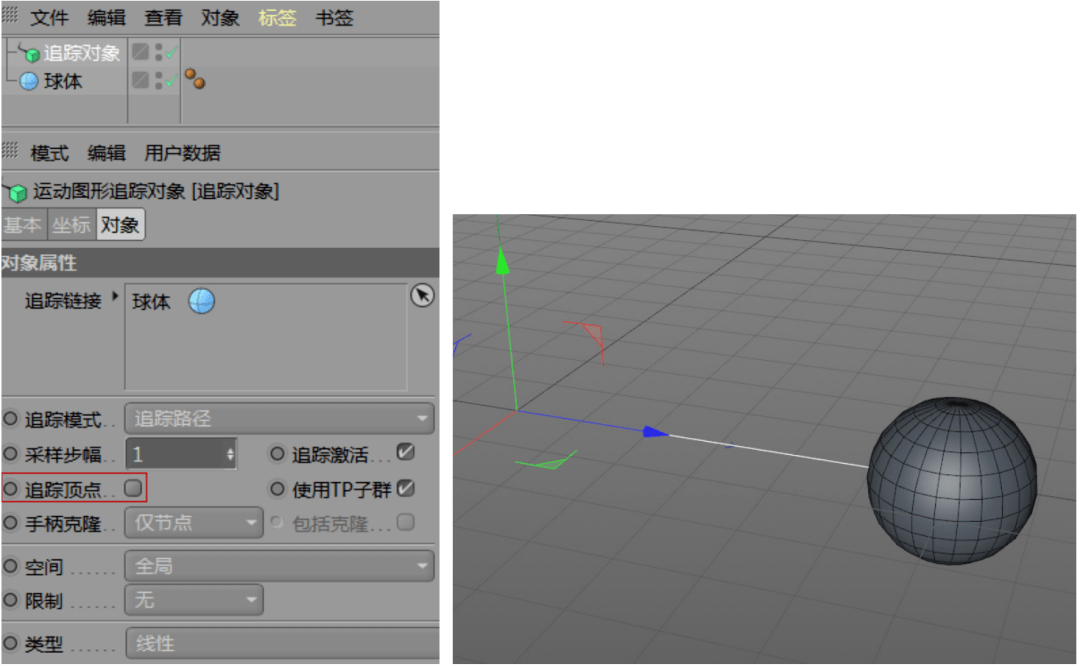Image resolution: width=1080 pixels, height=667 pixels.
Task: Click the green plane handle in viewport
Action: (548, 461)
